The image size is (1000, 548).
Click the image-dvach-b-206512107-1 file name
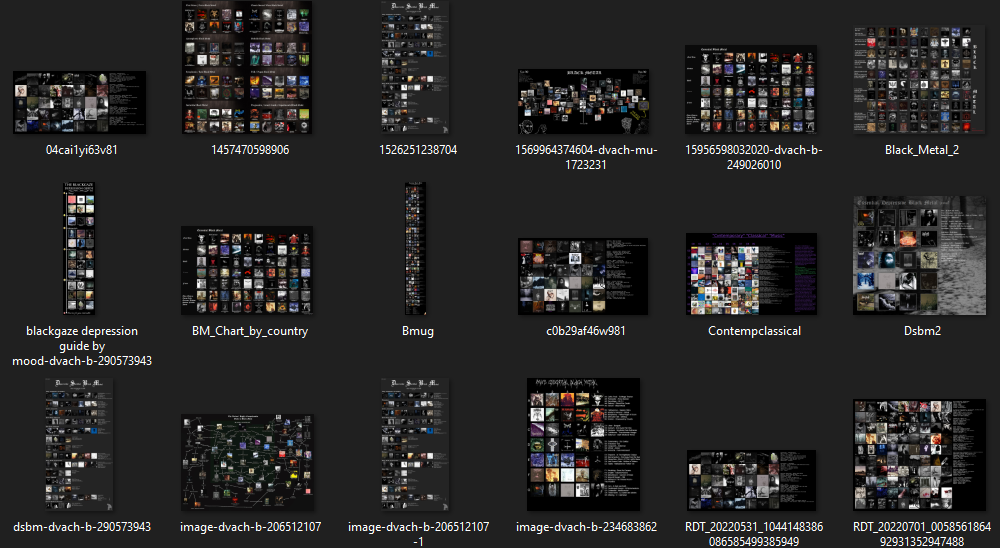pyautogui.click(x=418, y=534)
